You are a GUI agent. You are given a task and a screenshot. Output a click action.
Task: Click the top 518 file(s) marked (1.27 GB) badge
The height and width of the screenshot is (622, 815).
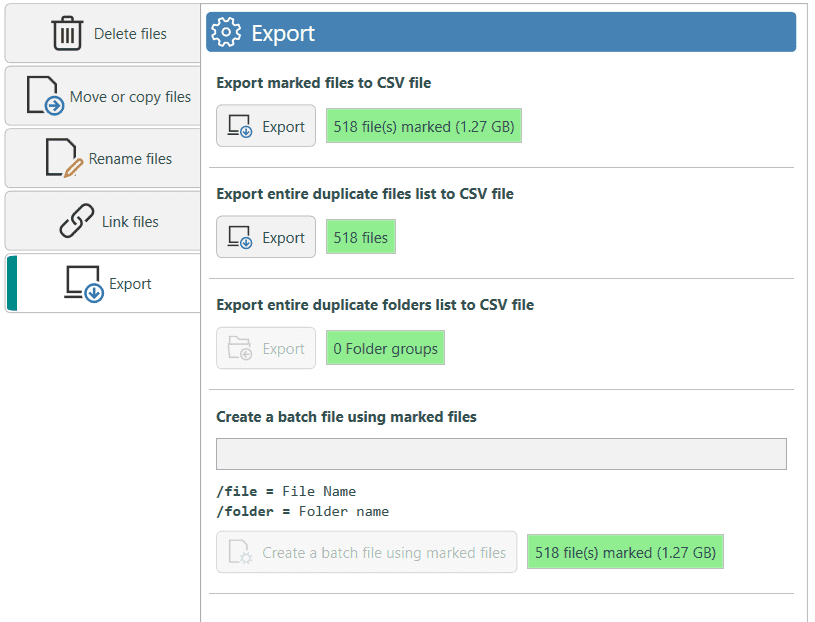coord(424,127)
